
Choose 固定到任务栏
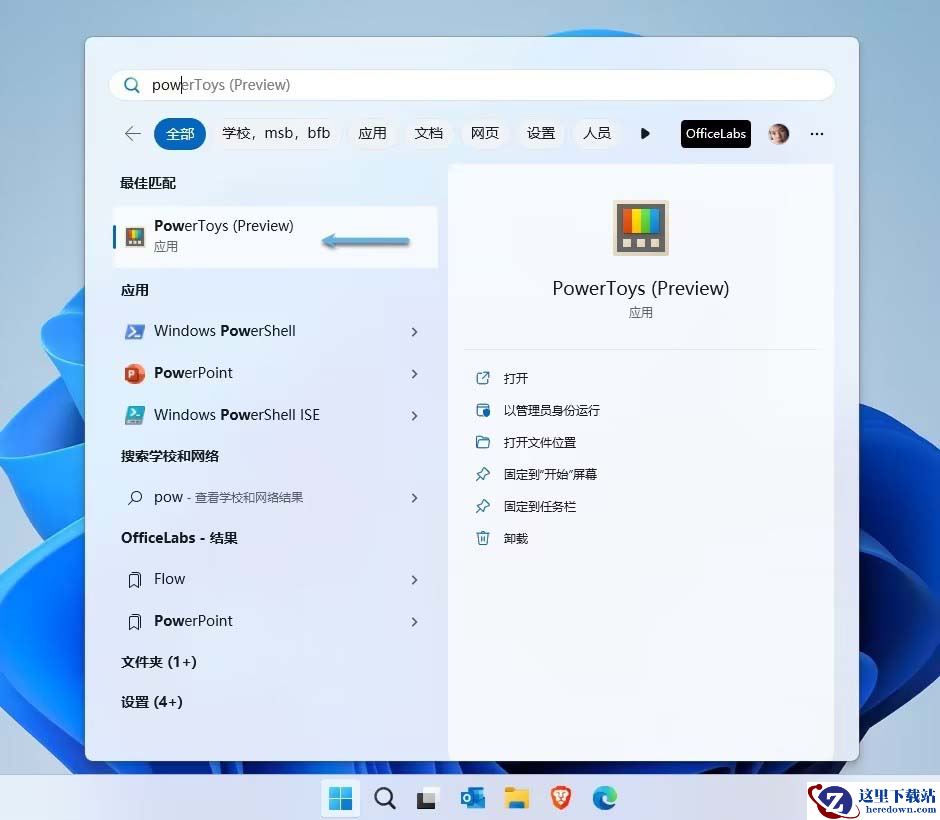click(540, 507)
